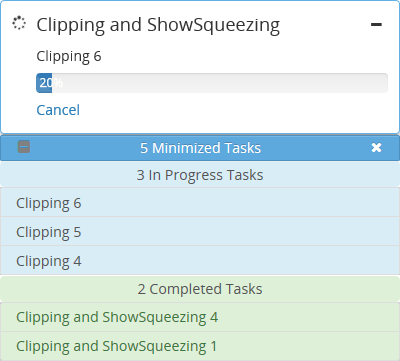Click the 20% label in the progress bar
The image size is (400, 361).
pos(51,83)
